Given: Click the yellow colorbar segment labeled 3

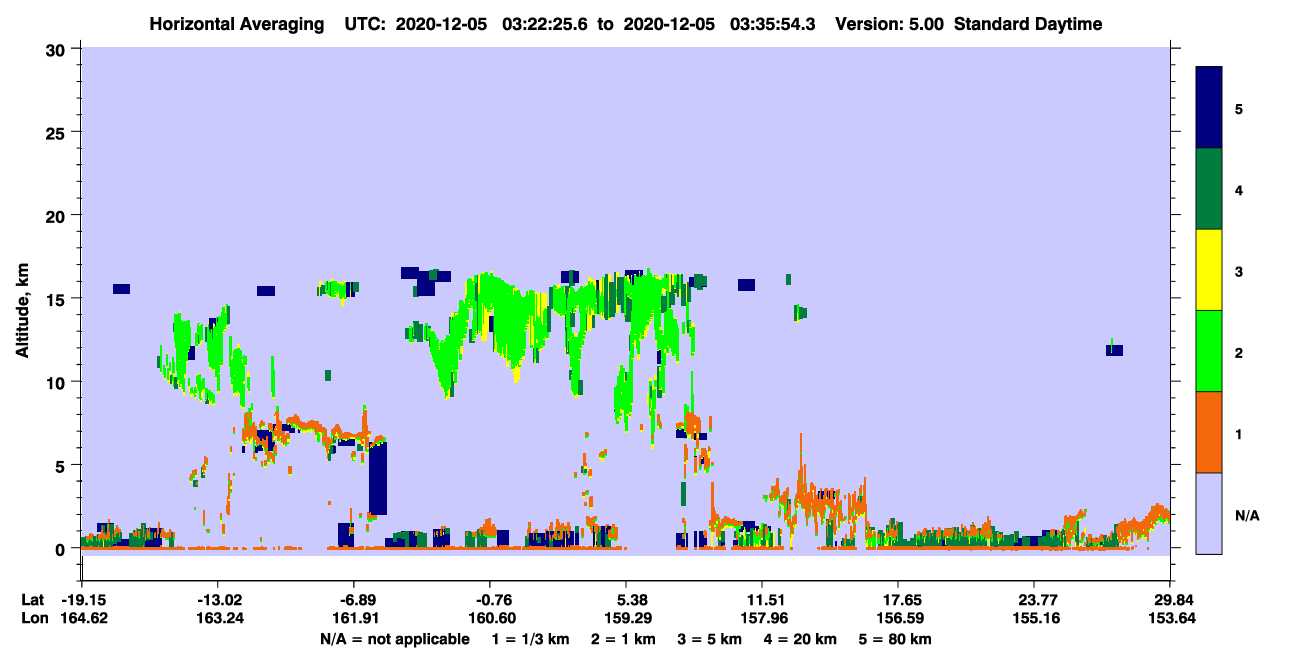Looking at the screenshot, I should click(1209, 270).
